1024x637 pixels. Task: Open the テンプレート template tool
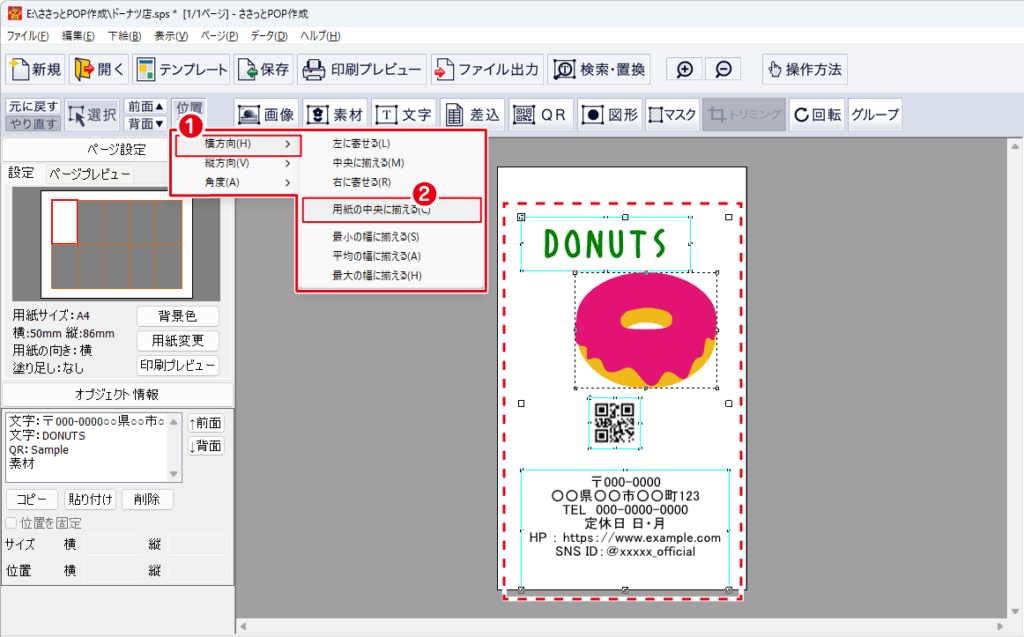[x=181, y=70]
